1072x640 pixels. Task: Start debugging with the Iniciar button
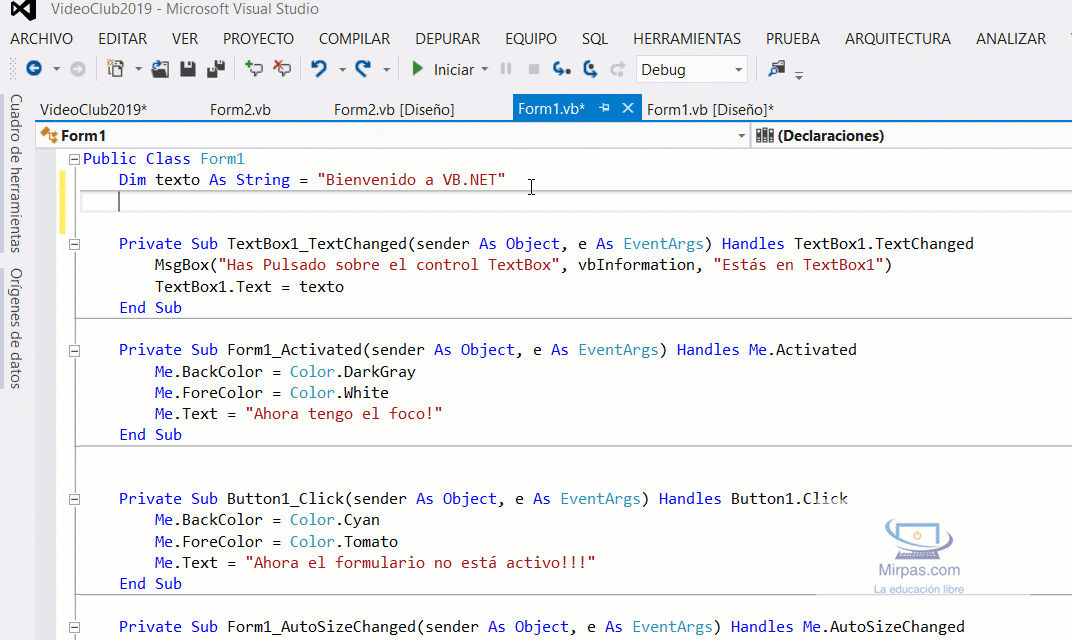[442, 69]
